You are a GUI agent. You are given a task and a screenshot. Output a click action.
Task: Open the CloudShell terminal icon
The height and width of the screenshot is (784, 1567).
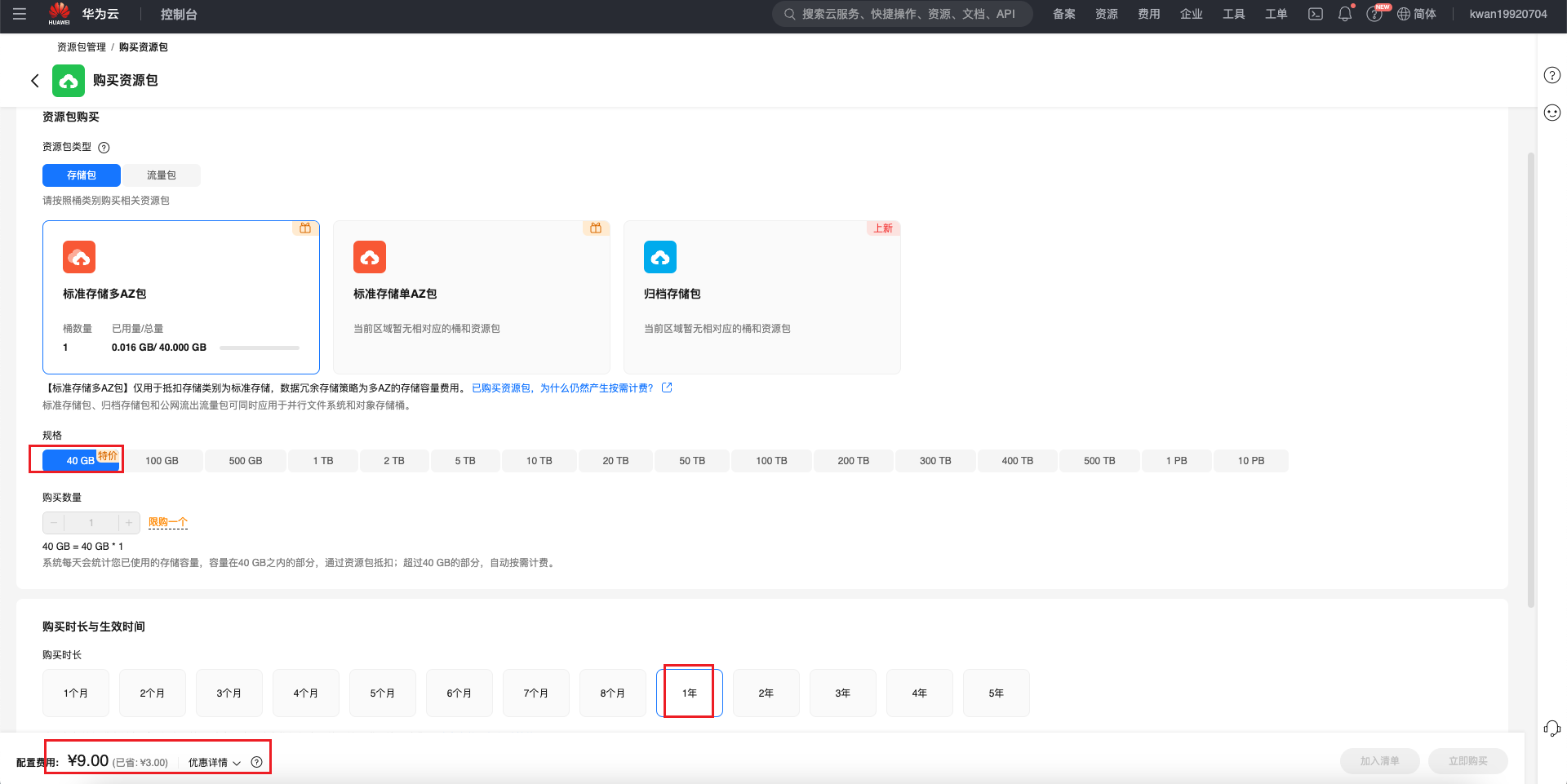[x=1316, y=14]
